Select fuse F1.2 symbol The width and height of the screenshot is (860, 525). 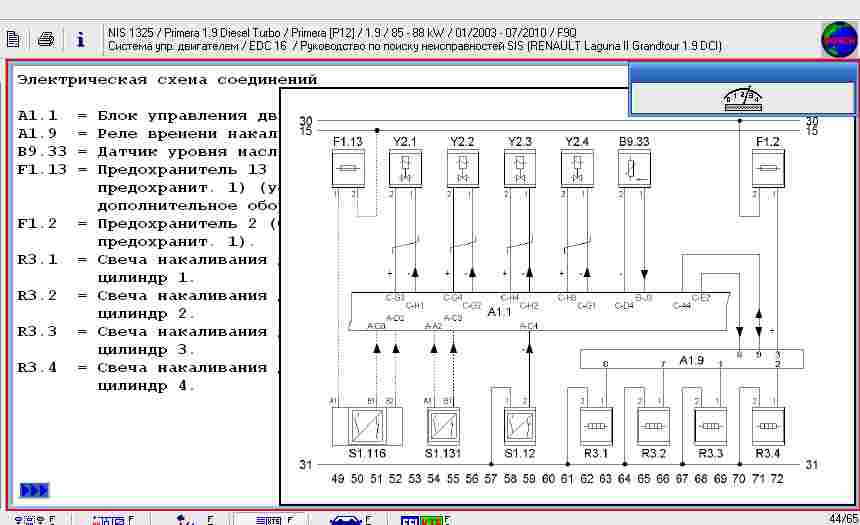click(768, 169)
